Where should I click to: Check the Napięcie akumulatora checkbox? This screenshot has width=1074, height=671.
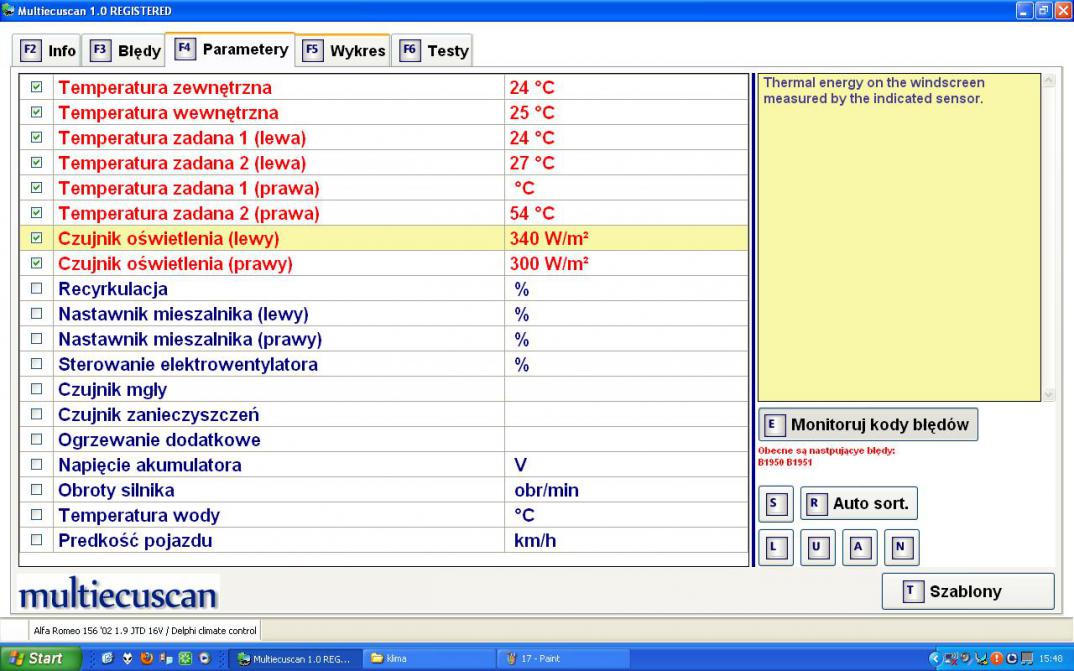click(37, 465)
